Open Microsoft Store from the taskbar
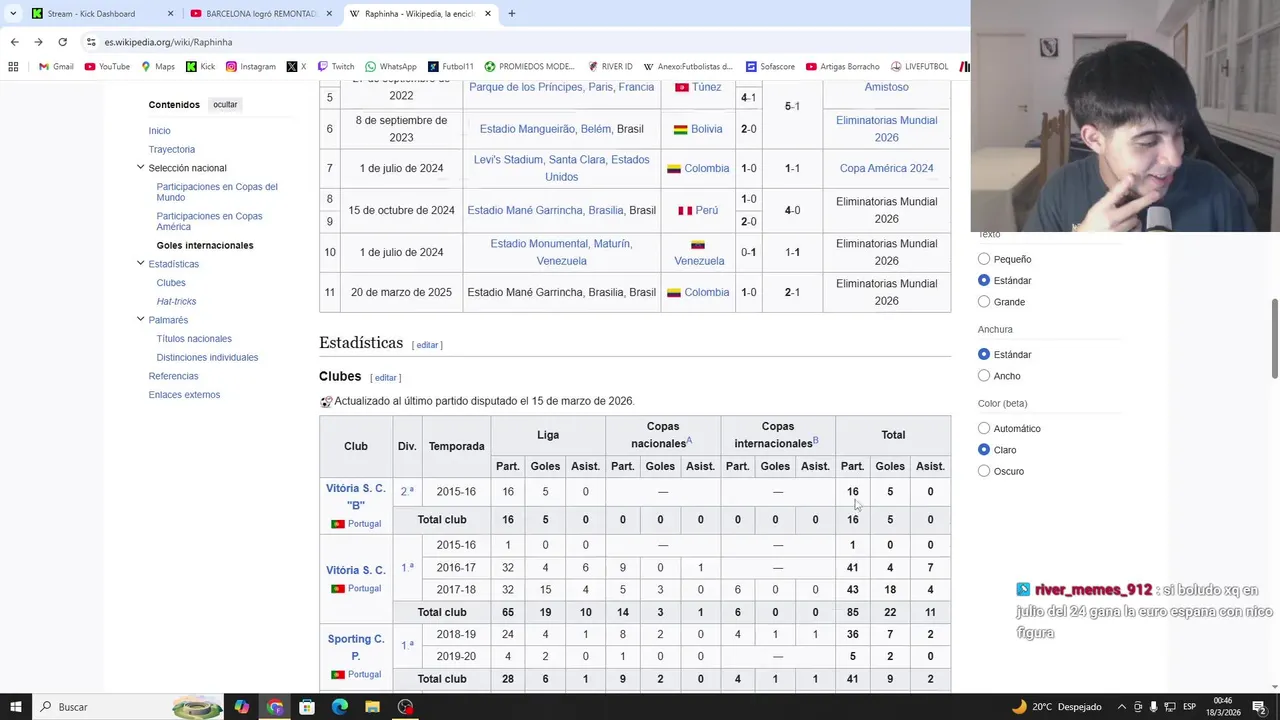The image size is (1280, 720). click(307, 707)
